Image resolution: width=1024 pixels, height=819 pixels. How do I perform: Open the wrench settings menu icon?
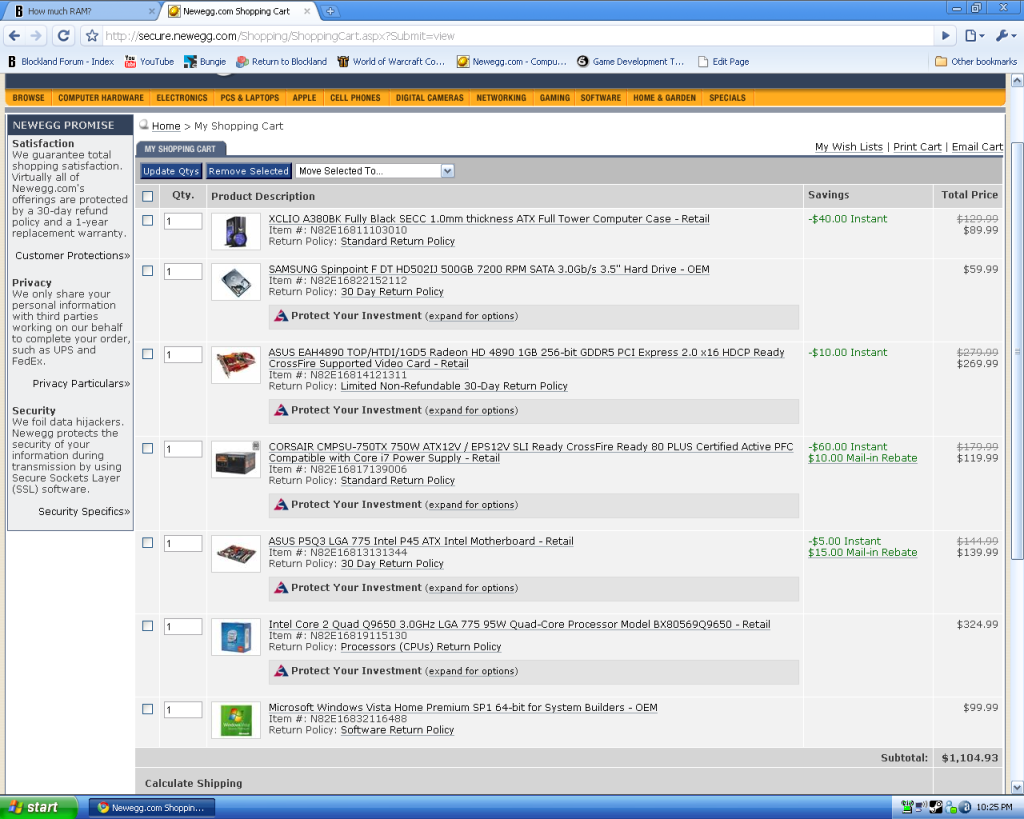(1003, 36)
